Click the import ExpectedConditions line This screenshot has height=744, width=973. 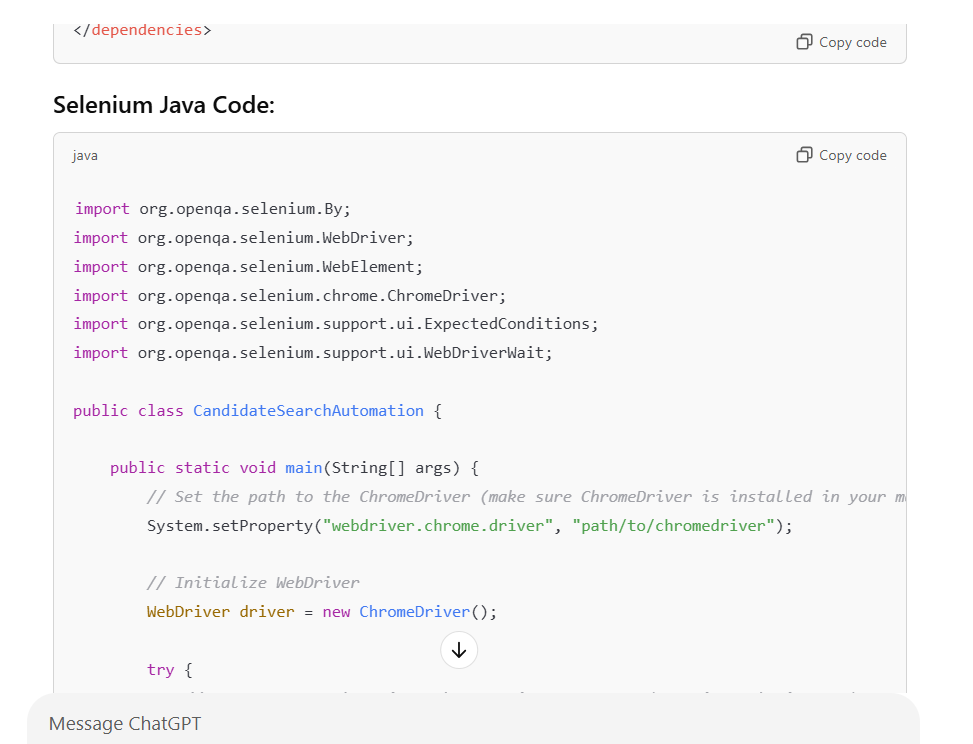(336, 324)
